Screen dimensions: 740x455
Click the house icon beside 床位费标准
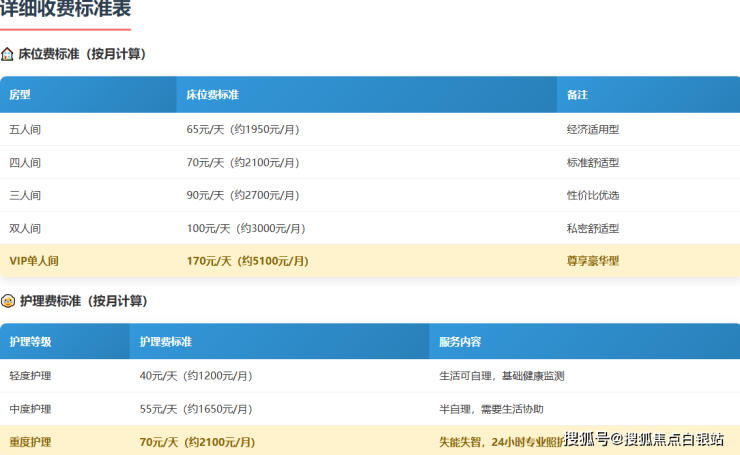pos(7,54)
